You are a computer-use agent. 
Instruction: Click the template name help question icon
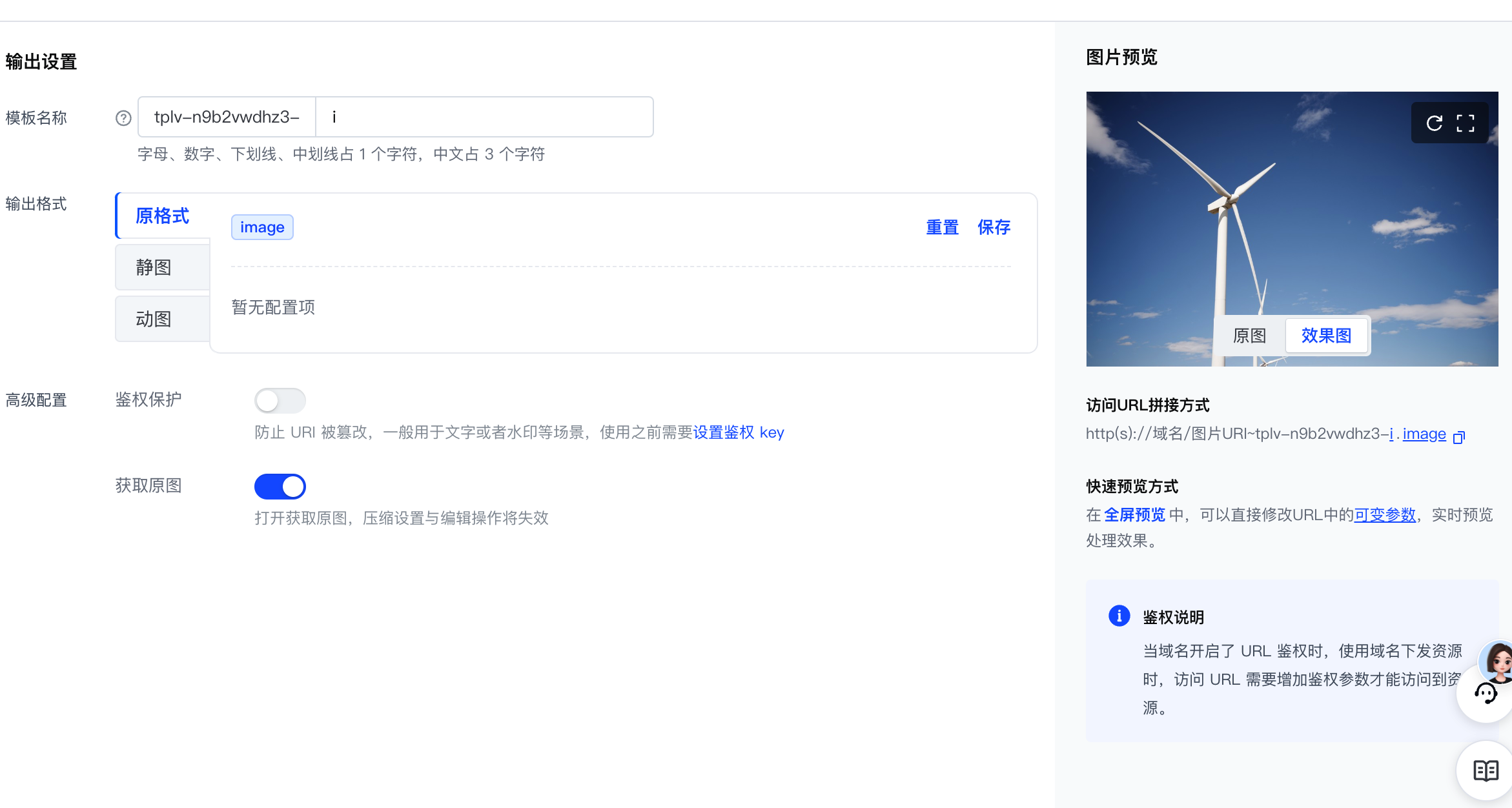123,118
